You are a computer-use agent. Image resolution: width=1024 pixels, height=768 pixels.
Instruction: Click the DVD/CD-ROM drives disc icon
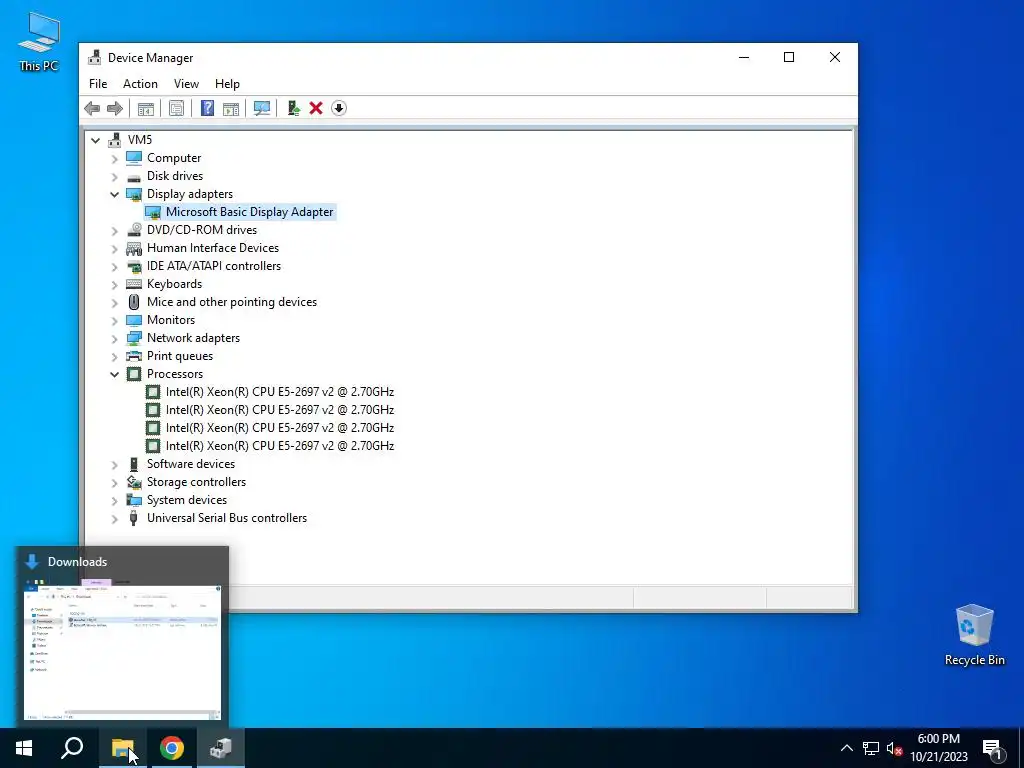134,230
